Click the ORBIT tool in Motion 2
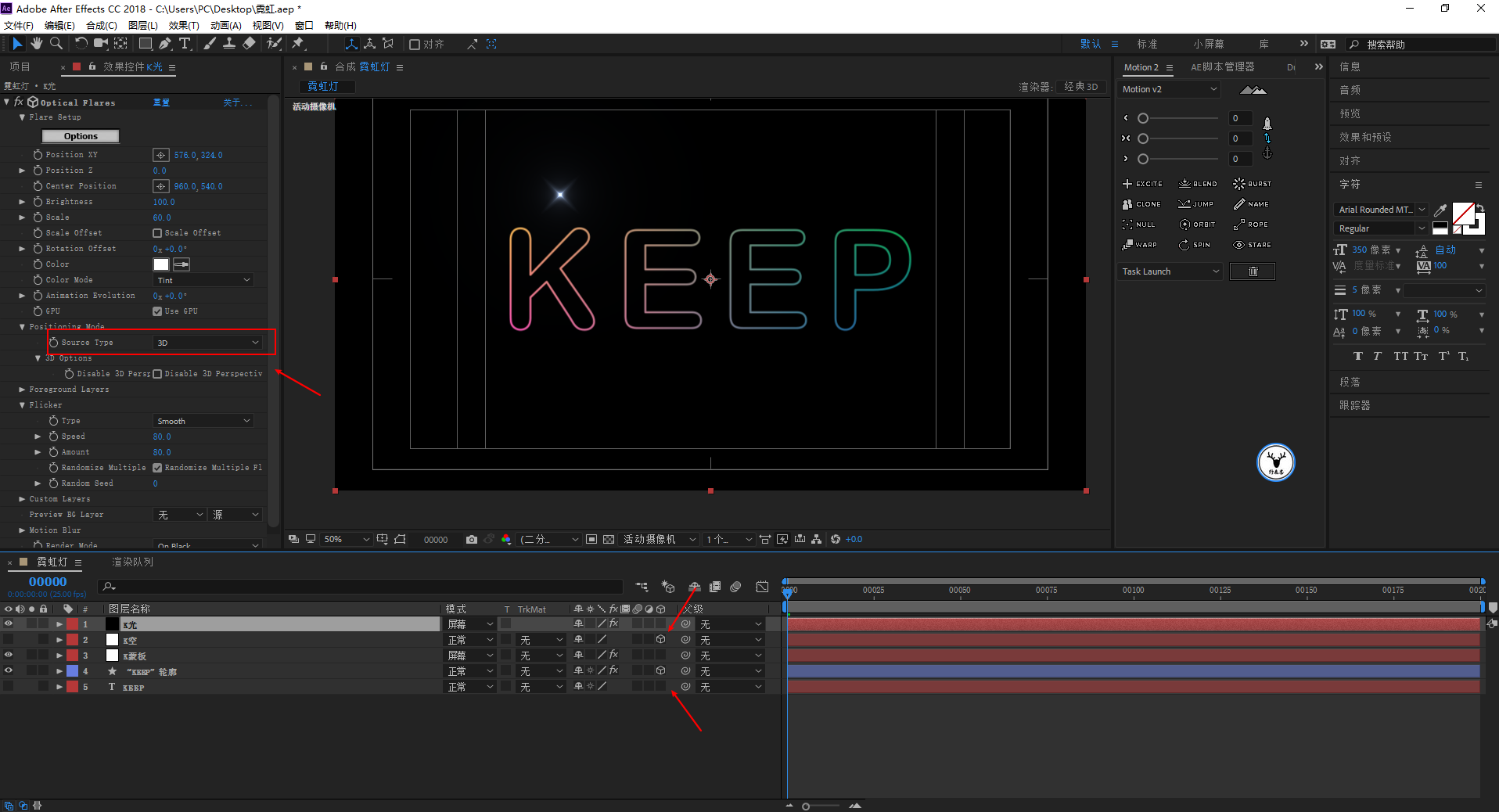Screen dimensions: 1499x812 (1197, 225)
